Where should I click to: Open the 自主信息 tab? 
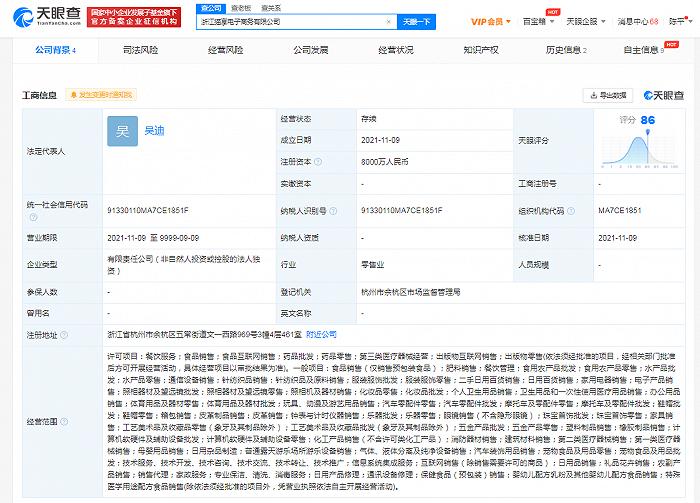(x=644, y=50)
